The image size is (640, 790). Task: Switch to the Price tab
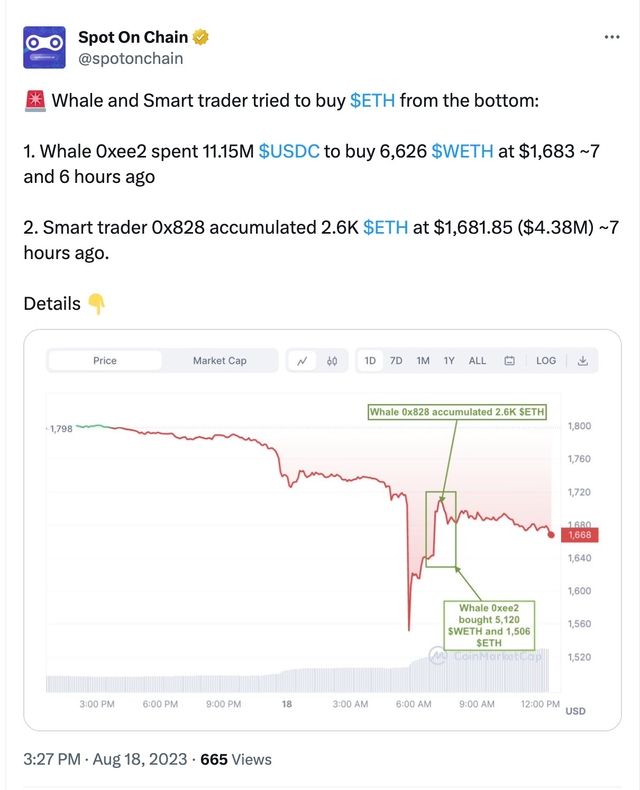tap(105, 361)
